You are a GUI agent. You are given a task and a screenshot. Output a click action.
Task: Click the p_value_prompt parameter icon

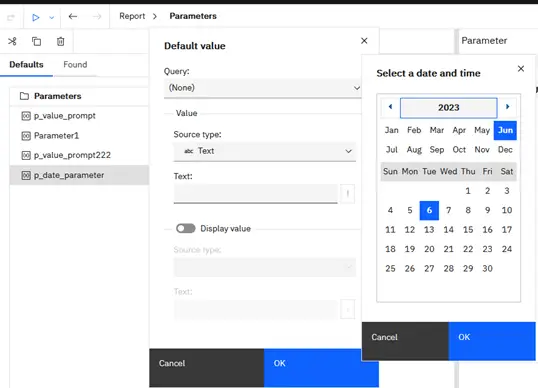click(26, 116)
